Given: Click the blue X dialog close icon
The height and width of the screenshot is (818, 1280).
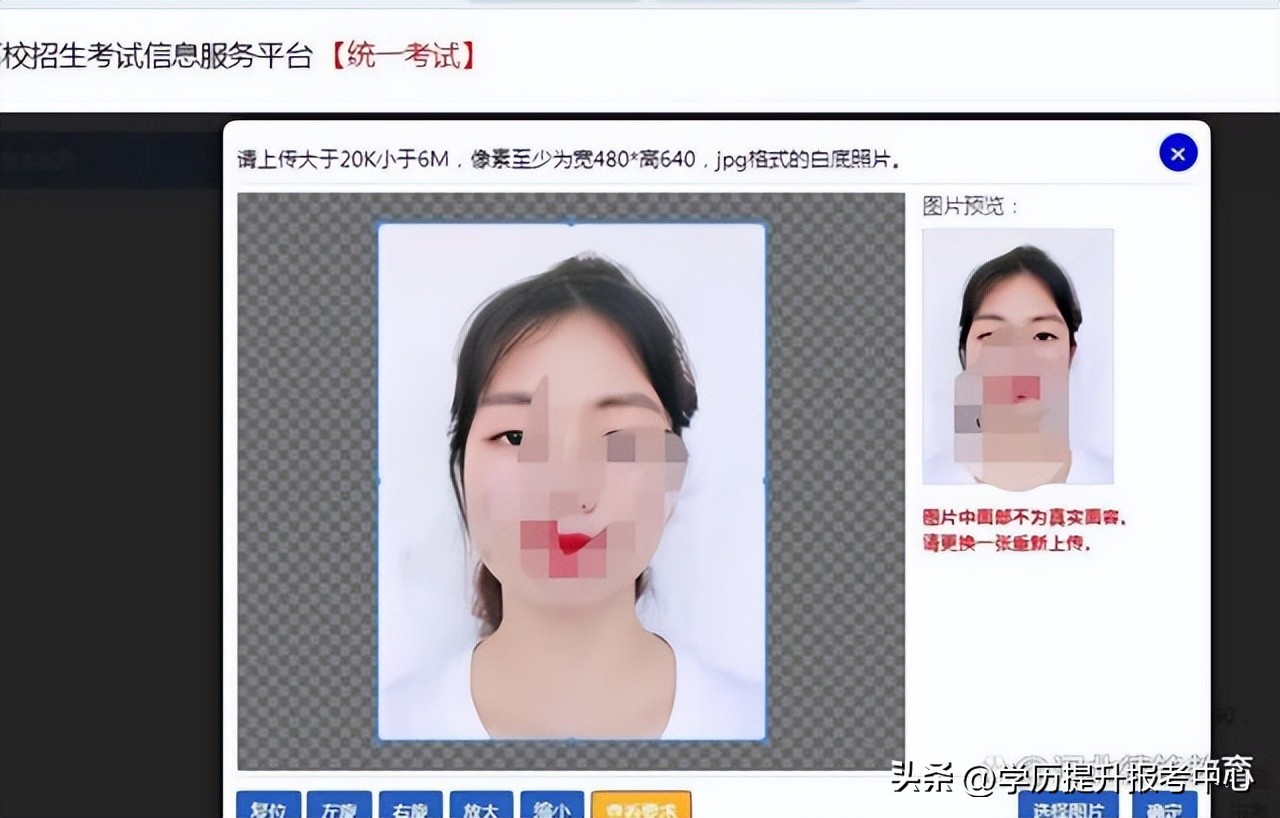Looking at the screenshot, I should 1177,152.
